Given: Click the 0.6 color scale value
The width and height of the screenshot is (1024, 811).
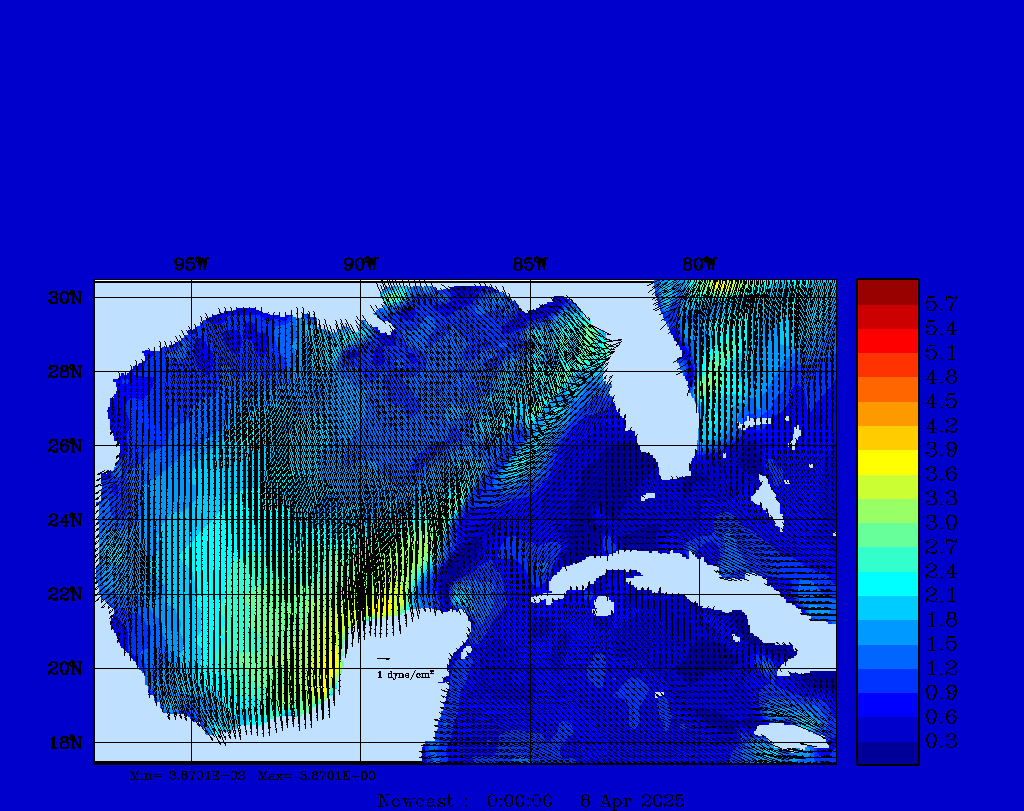Looking at the screenshot, I should (941, 717).
